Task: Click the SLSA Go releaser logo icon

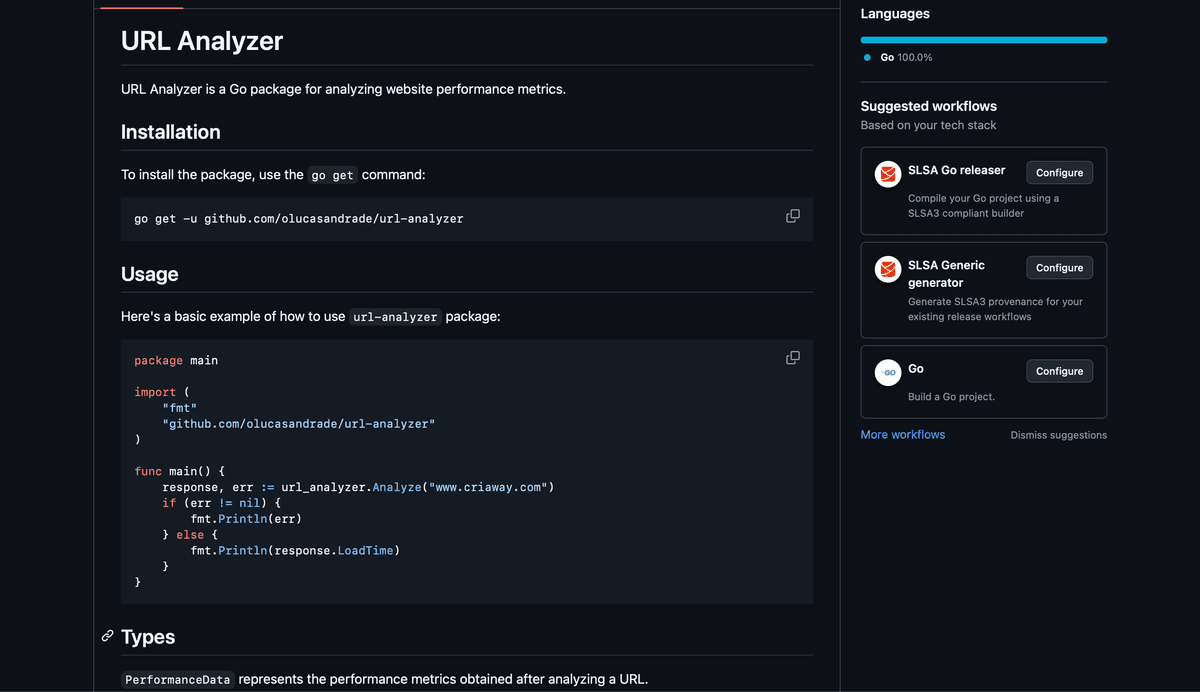Action: [887, 174]
